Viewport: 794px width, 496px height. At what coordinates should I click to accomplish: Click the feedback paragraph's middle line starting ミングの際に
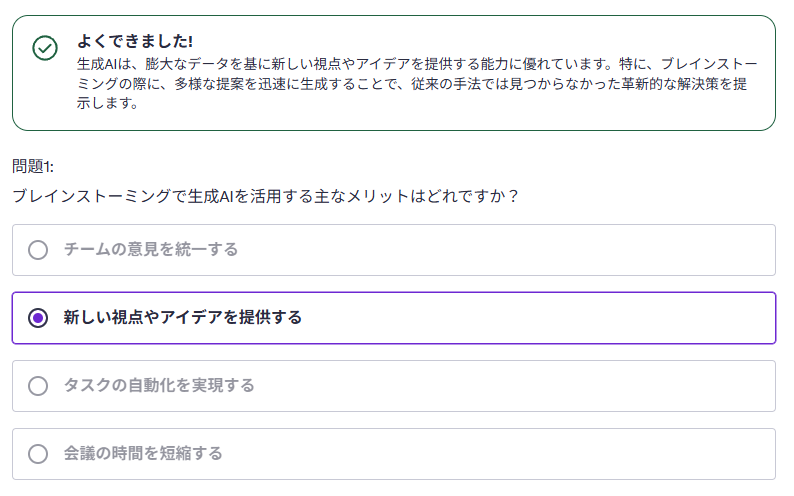click(x=412, y=84)
